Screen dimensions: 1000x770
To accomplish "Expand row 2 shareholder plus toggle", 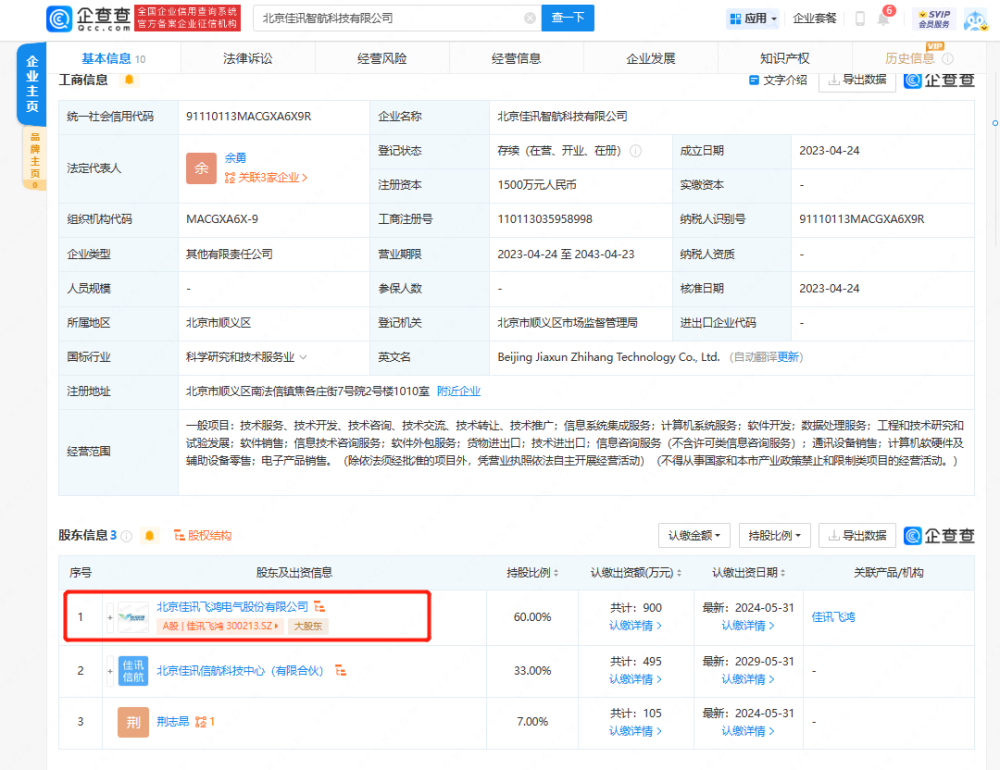I will [x=110, y=671].
